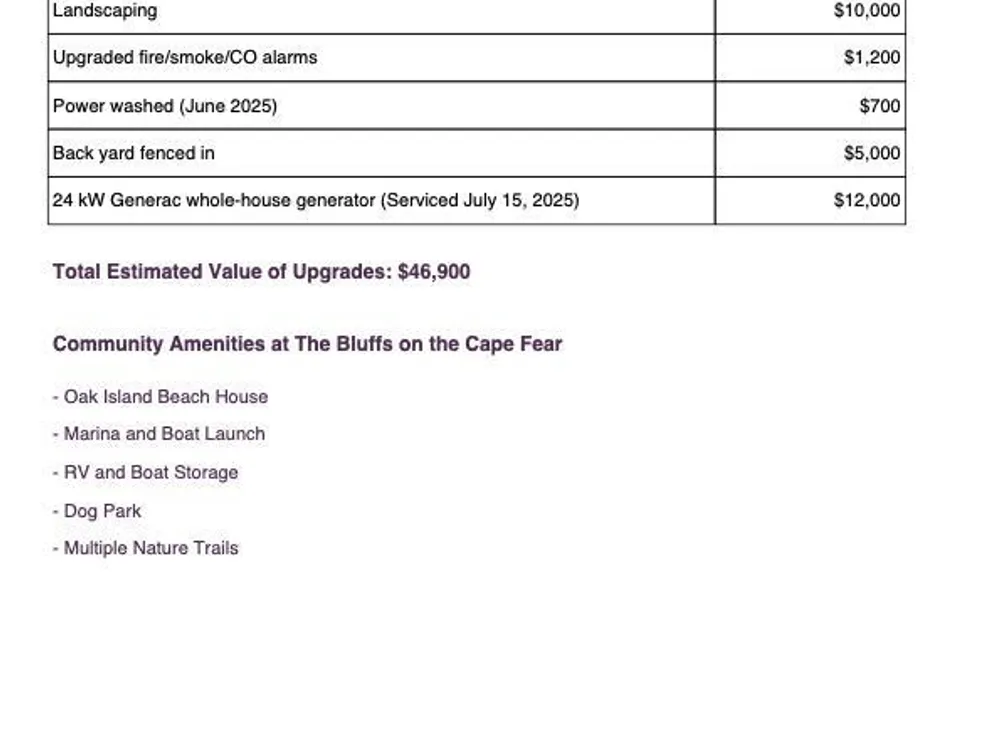Viewport: 1000px width, 750px height.
Task: Select RV and Boat Storage item
Action: click(x=145, y=473)
